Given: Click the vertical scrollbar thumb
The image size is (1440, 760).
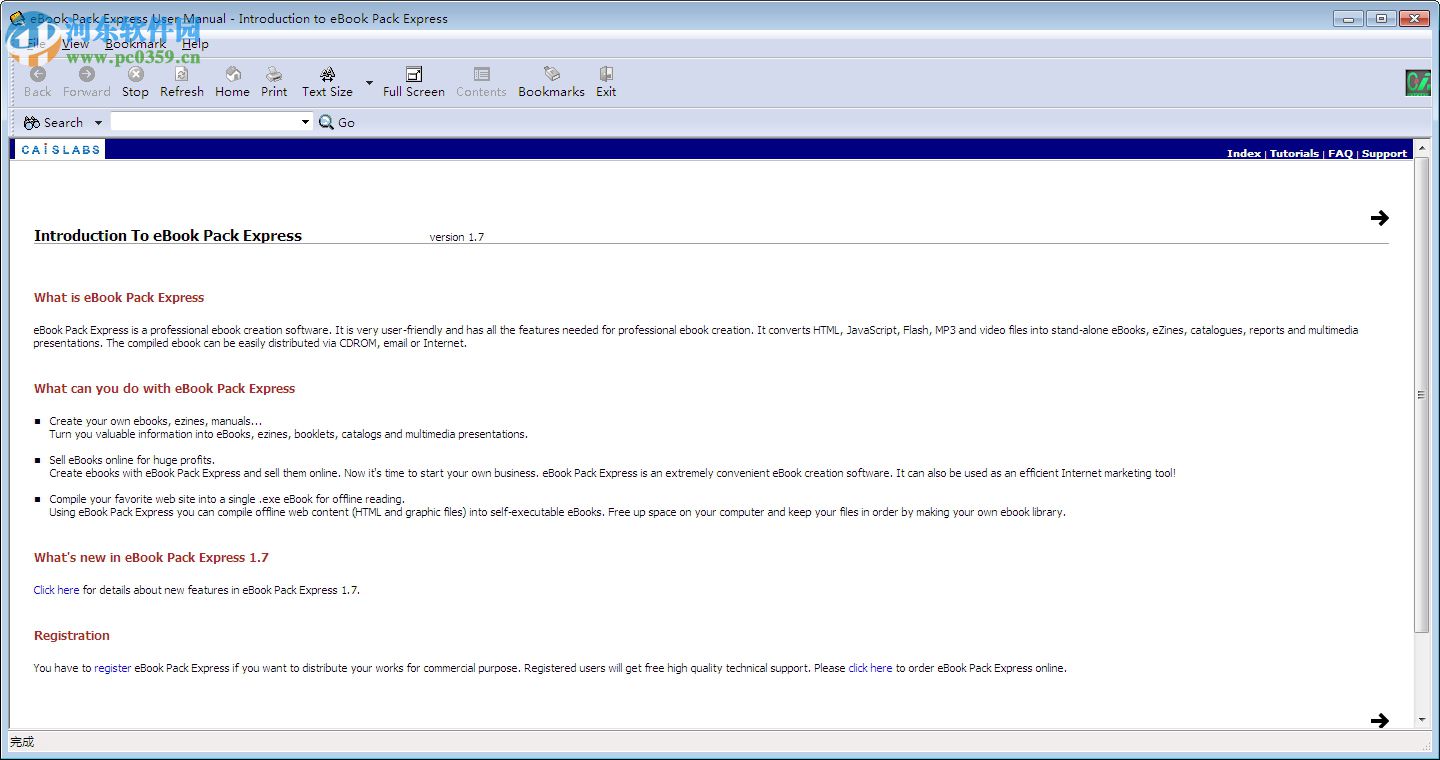Looking at the screenshot, I should point(1421,395).
